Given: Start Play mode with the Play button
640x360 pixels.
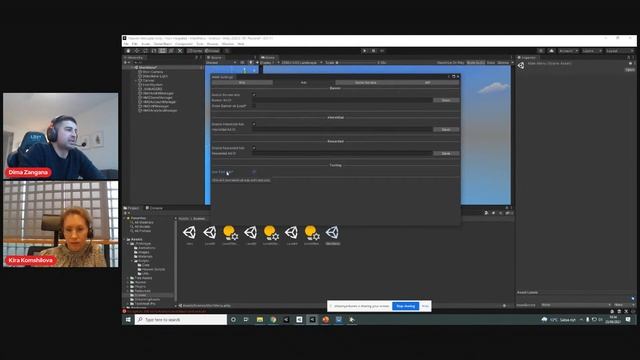Looking at the screenshot, I should [364, 51].
